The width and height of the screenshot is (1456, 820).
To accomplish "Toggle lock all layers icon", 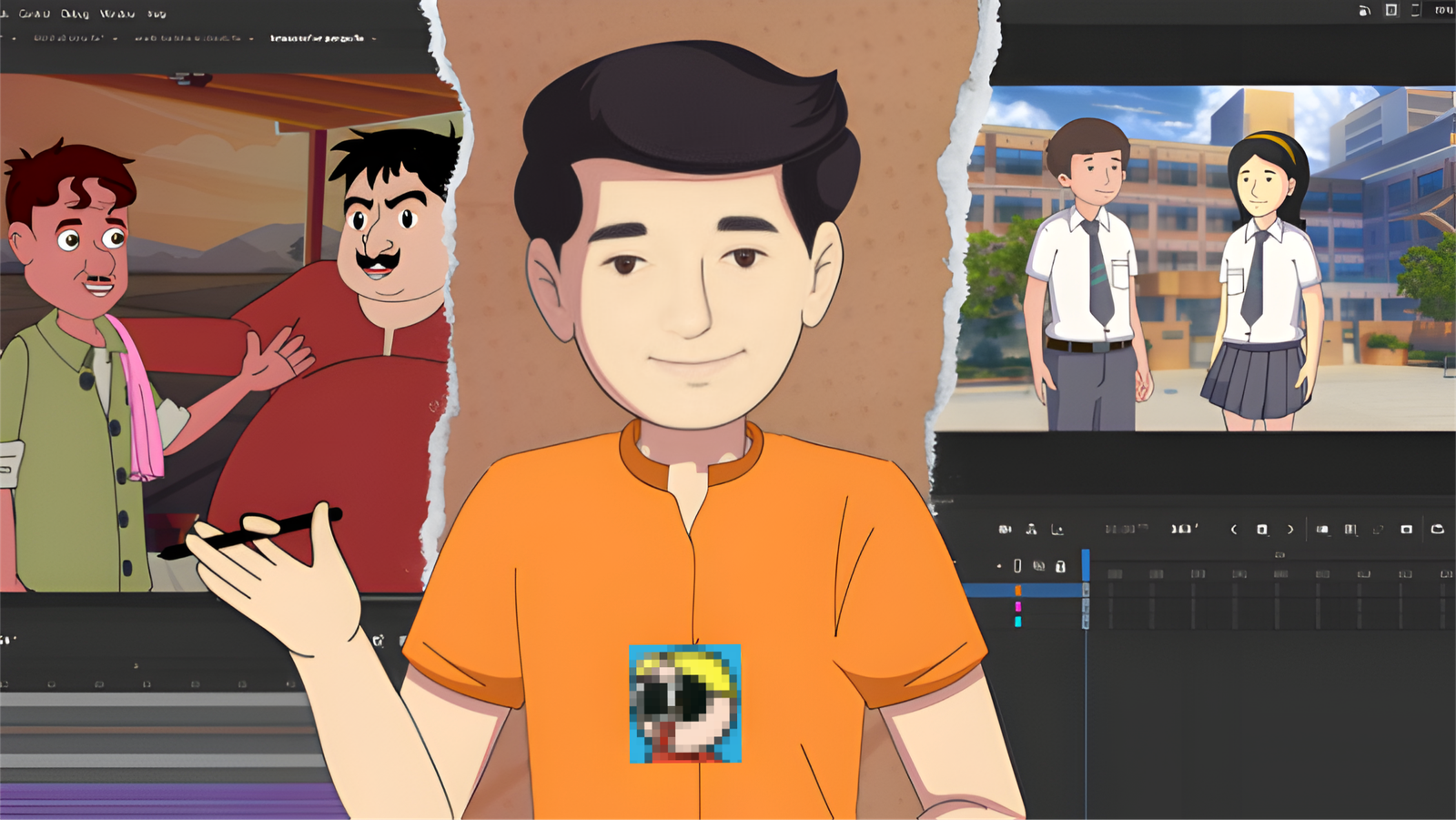I will coord(1060,566).
